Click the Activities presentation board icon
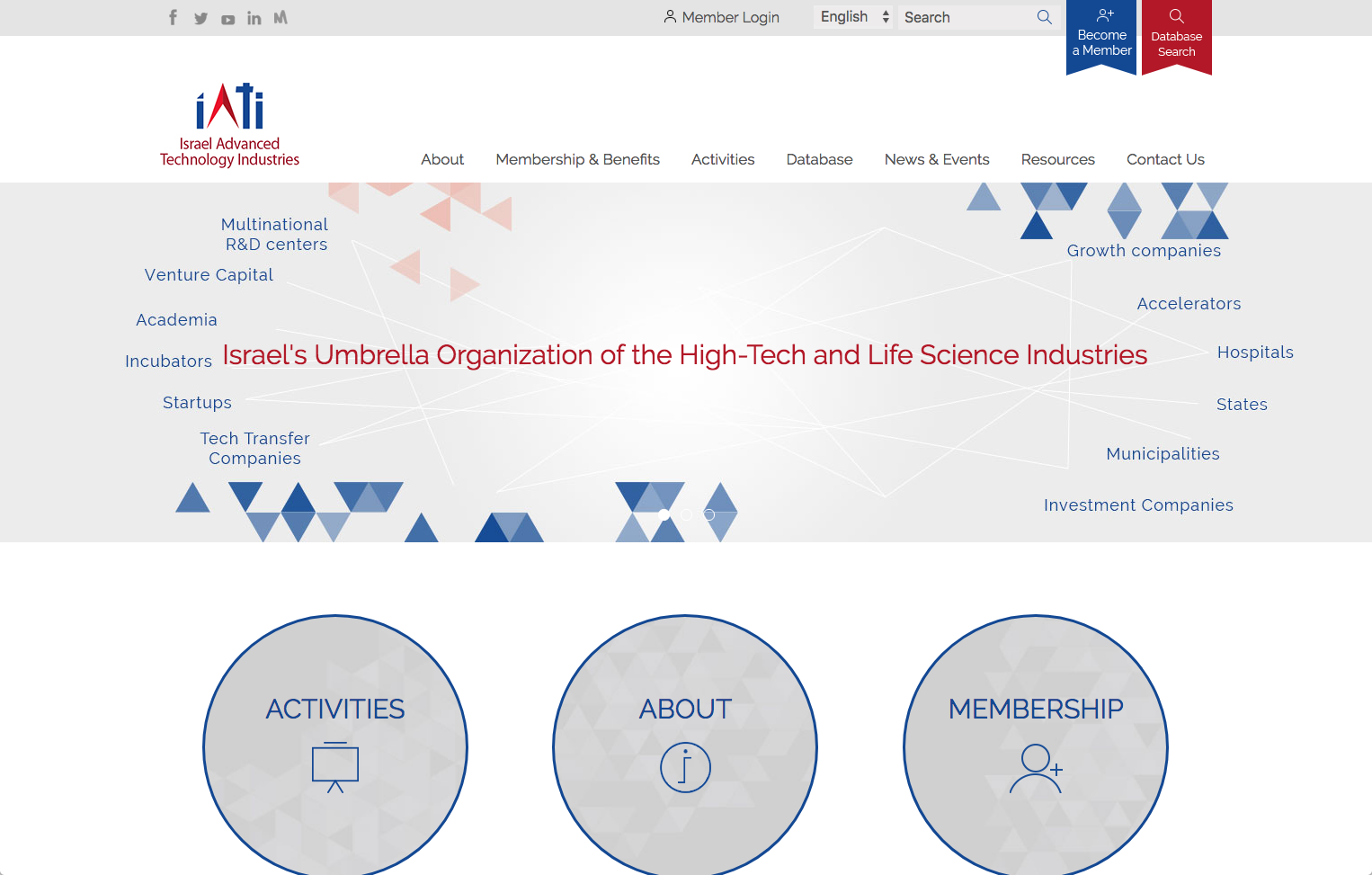 335,767
